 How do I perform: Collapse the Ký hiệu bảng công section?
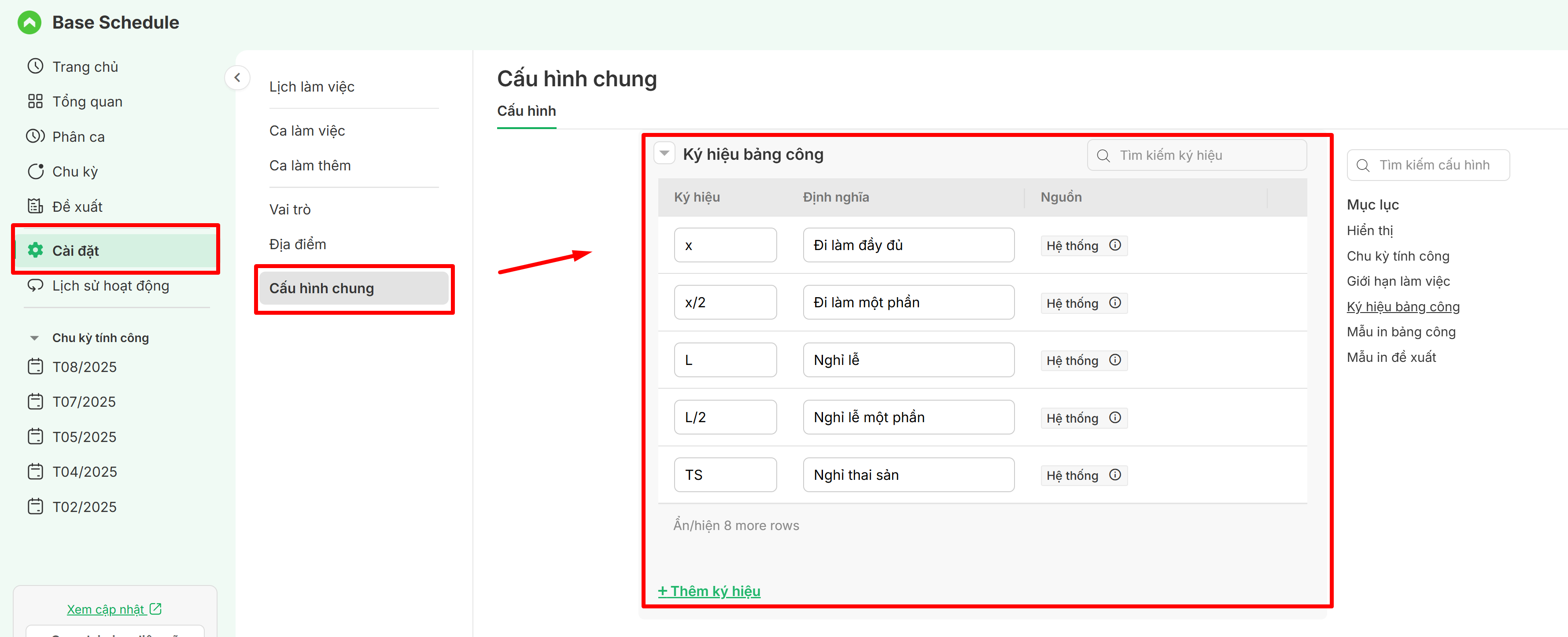point(664,154)
